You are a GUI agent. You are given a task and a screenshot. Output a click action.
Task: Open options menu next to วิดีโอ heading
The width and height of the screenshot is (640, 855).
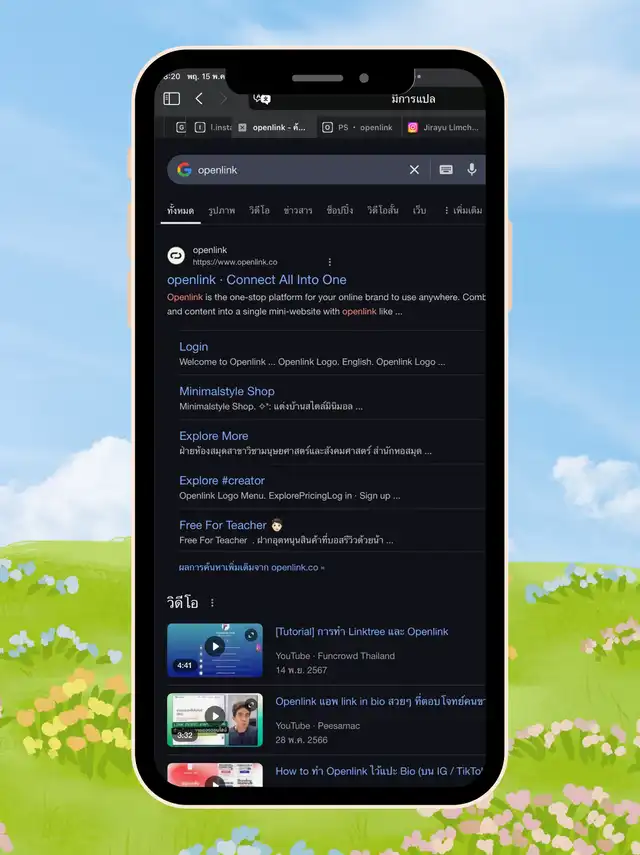212,603
